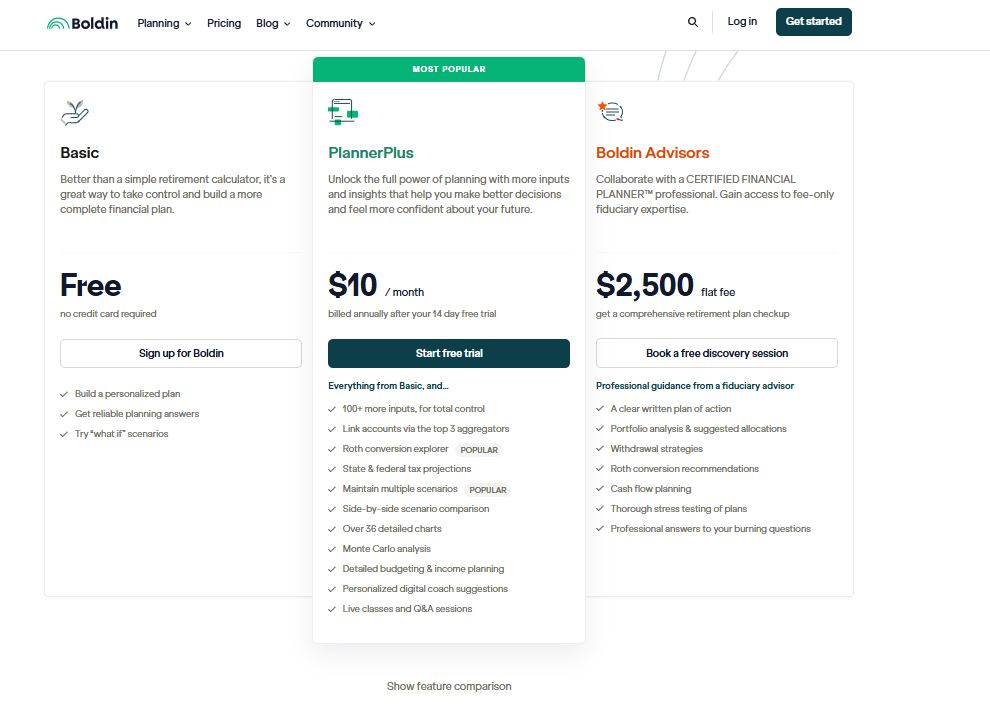Show feature comparison
This screenshot has height=705, width=990.
449,686
